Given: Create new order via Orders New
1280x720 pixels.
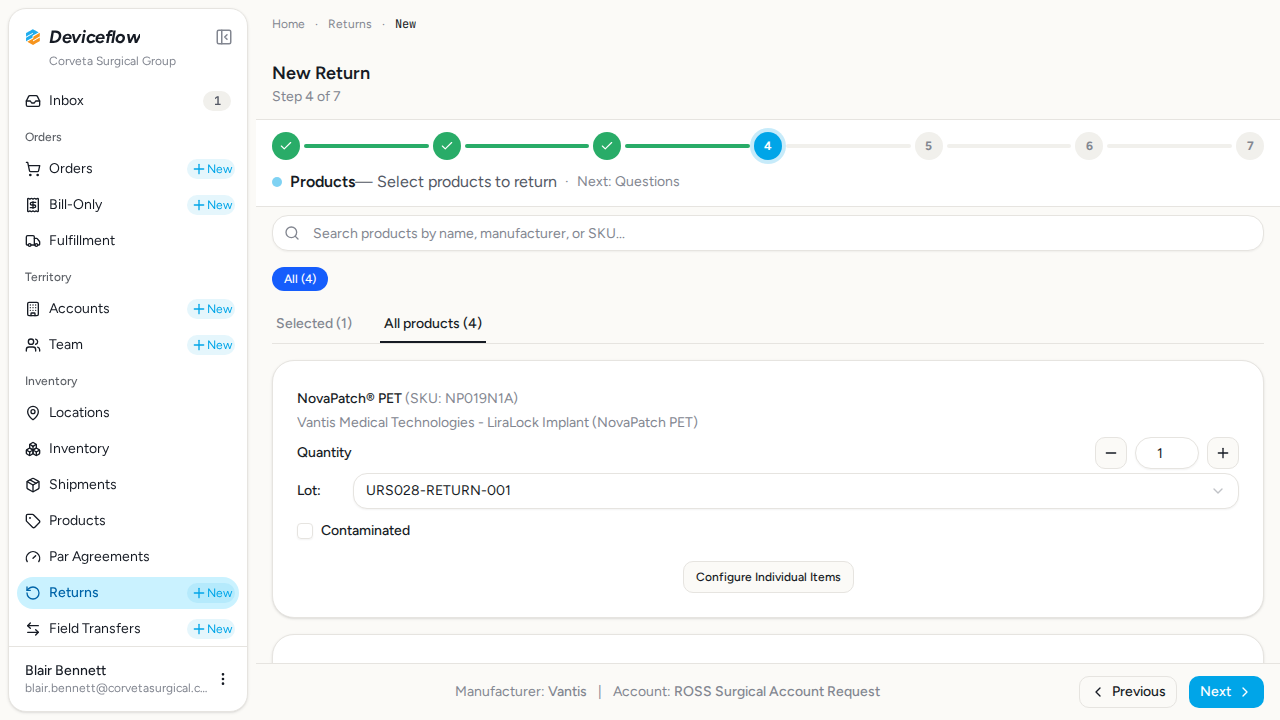Looking at the screenshot, I should [213, 169].
